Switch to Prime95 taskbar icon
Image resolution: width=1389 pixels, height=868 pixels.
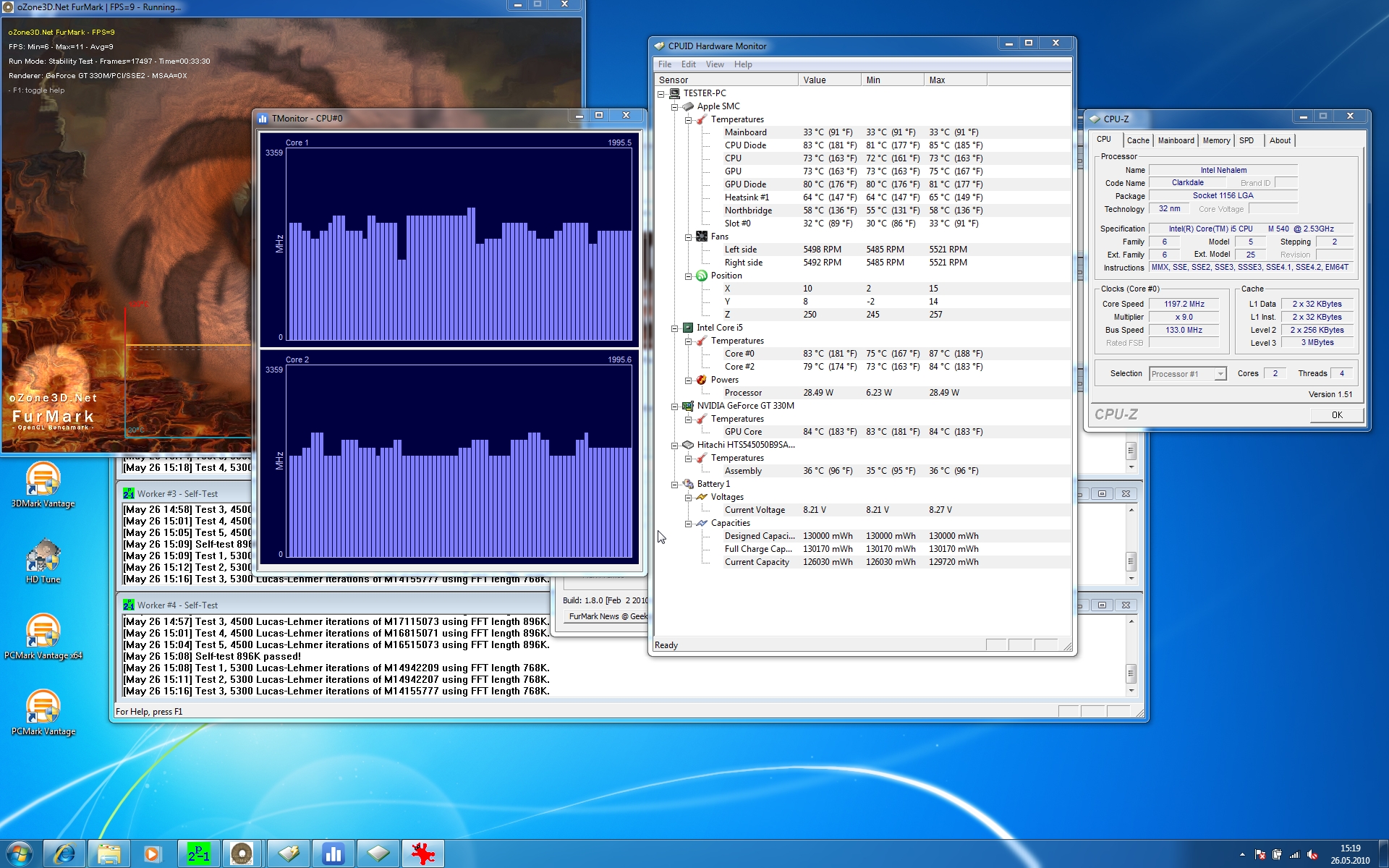(x=198, y=854)
